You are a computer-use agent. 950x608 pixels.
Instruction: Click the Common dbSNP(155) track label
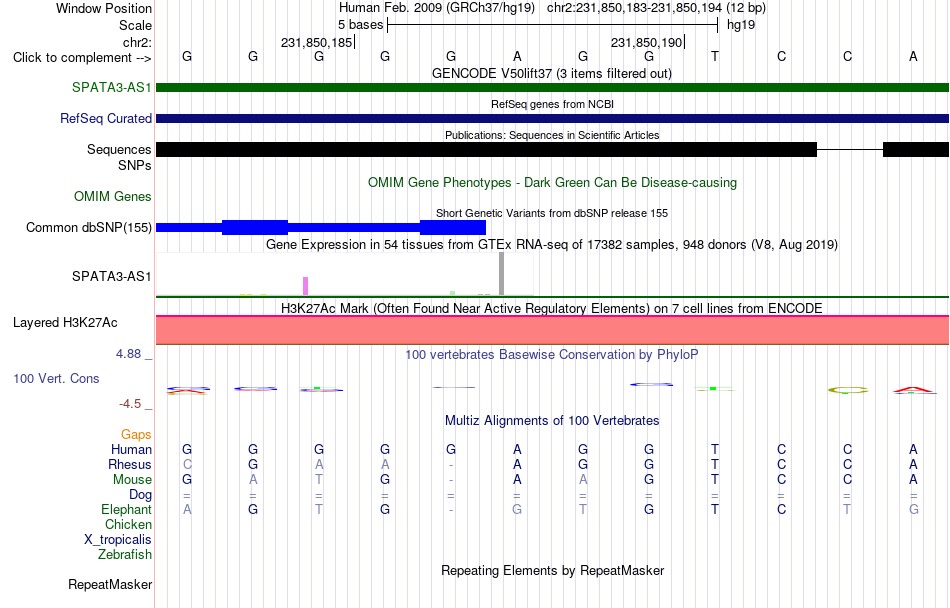(x=88, y=228)
